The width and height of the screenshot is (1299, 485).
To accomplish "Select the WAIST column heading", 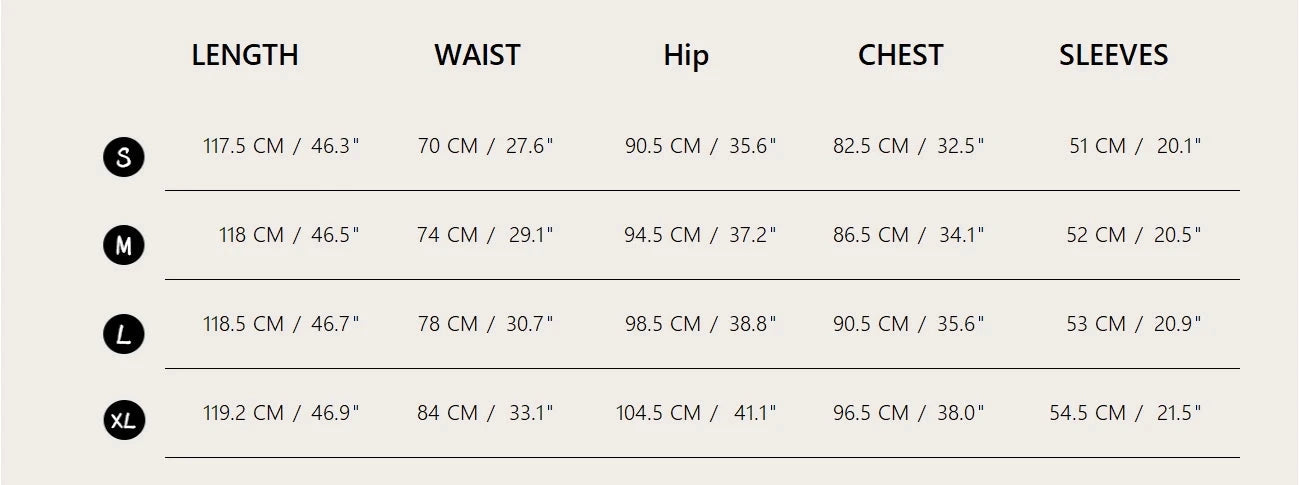I will [477, 55].
